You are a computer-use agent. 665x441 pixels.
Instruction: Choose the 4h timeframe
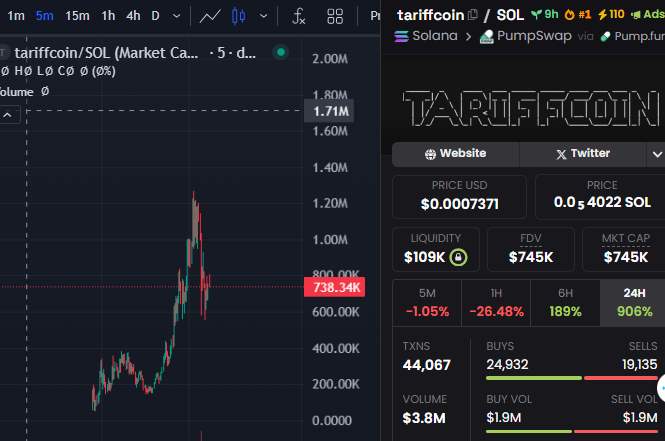pos(133,16)
